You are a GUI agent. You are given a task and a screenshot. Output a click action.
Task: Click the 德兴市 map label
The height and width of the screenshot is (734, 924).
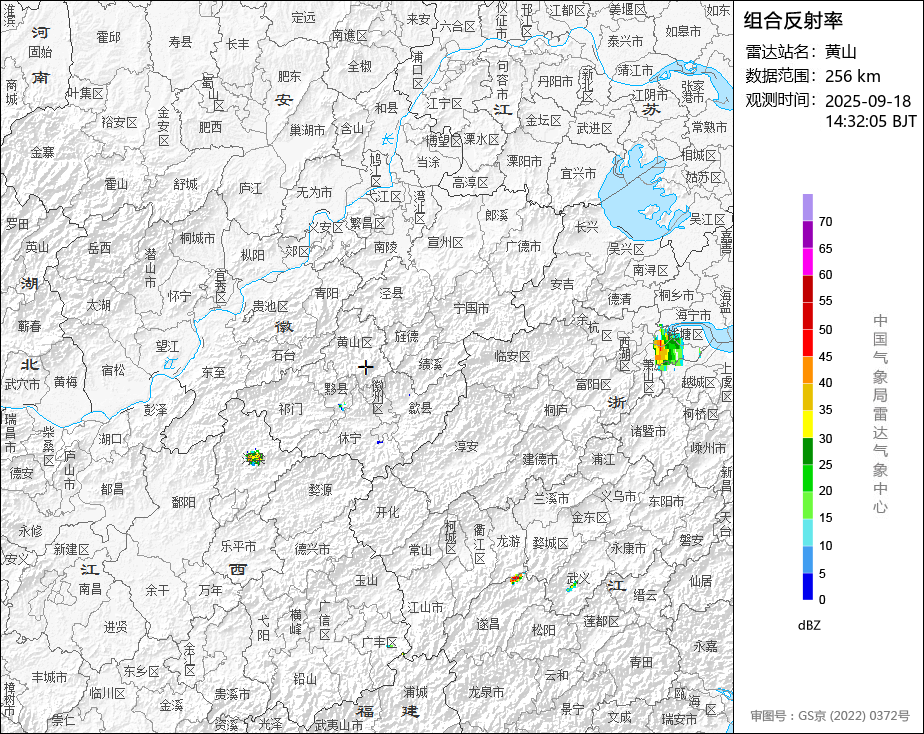(x=312, y=548)
